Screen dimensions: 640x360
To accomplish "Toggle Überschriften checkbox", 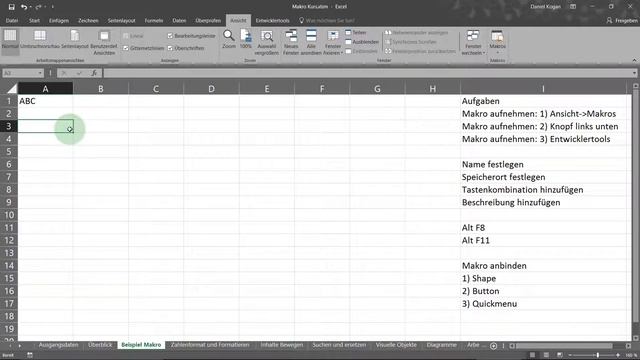I will (x=170, y=48).
